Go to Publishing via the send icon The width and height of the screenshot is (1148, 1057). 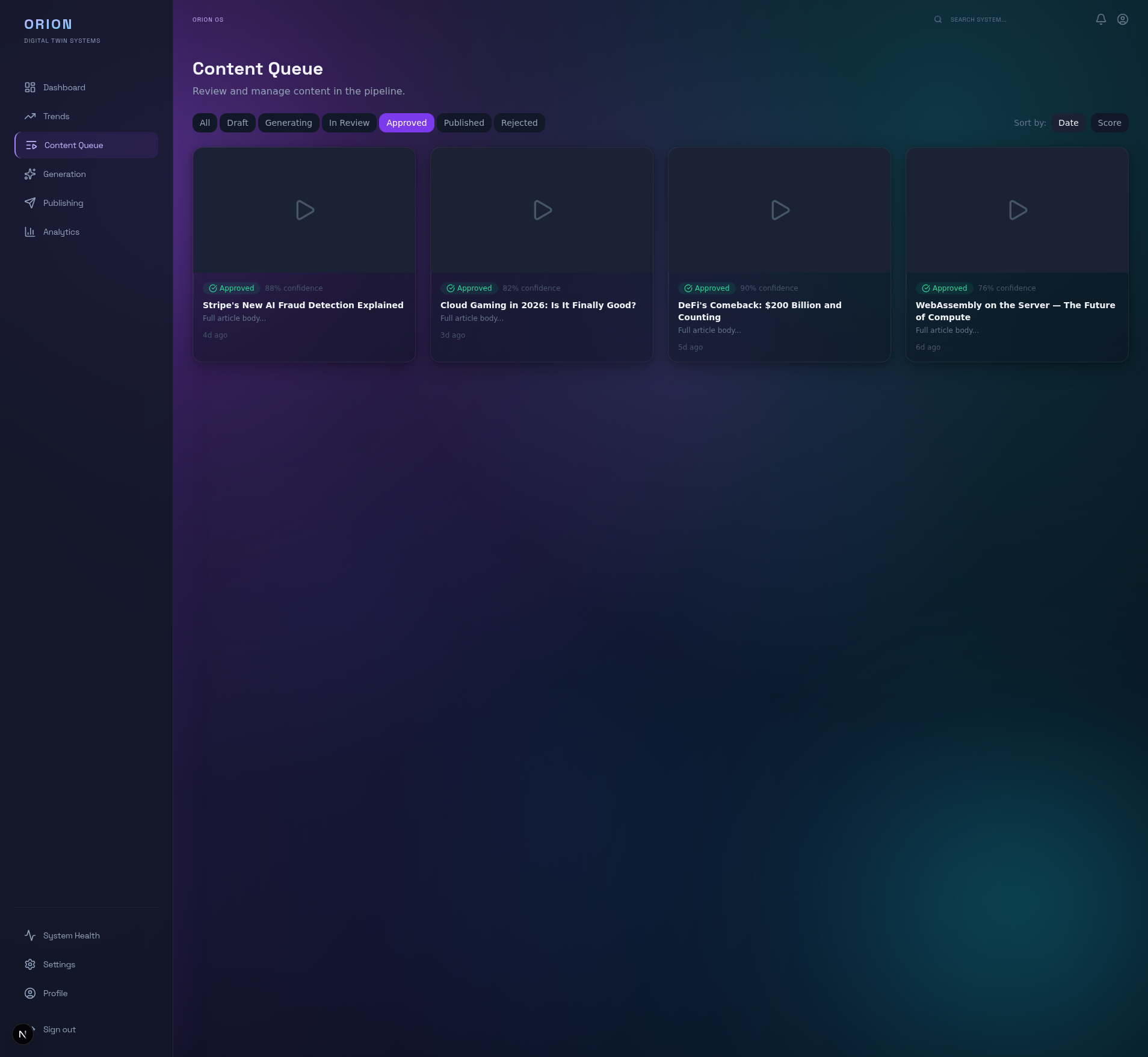tap(31, 203)
